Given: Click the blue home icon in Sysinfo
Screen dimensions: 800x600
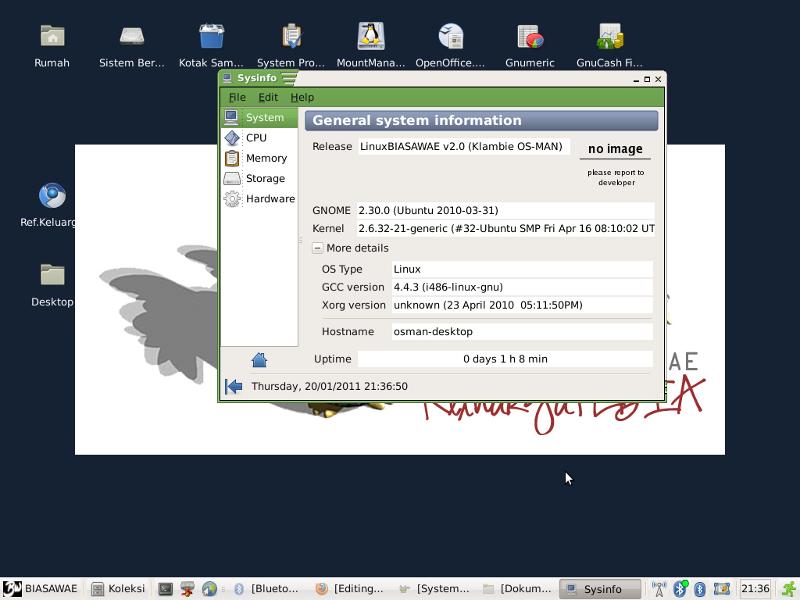Looking at the screenshot, I should [259, 360].
